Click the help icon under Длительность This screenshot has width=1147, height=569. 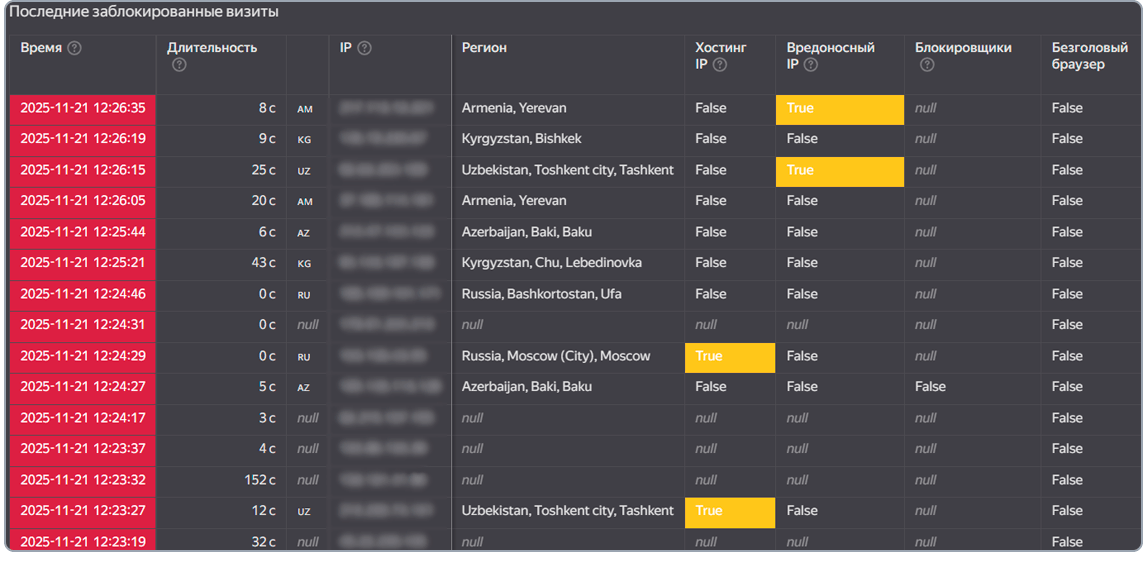coord(179,65)
